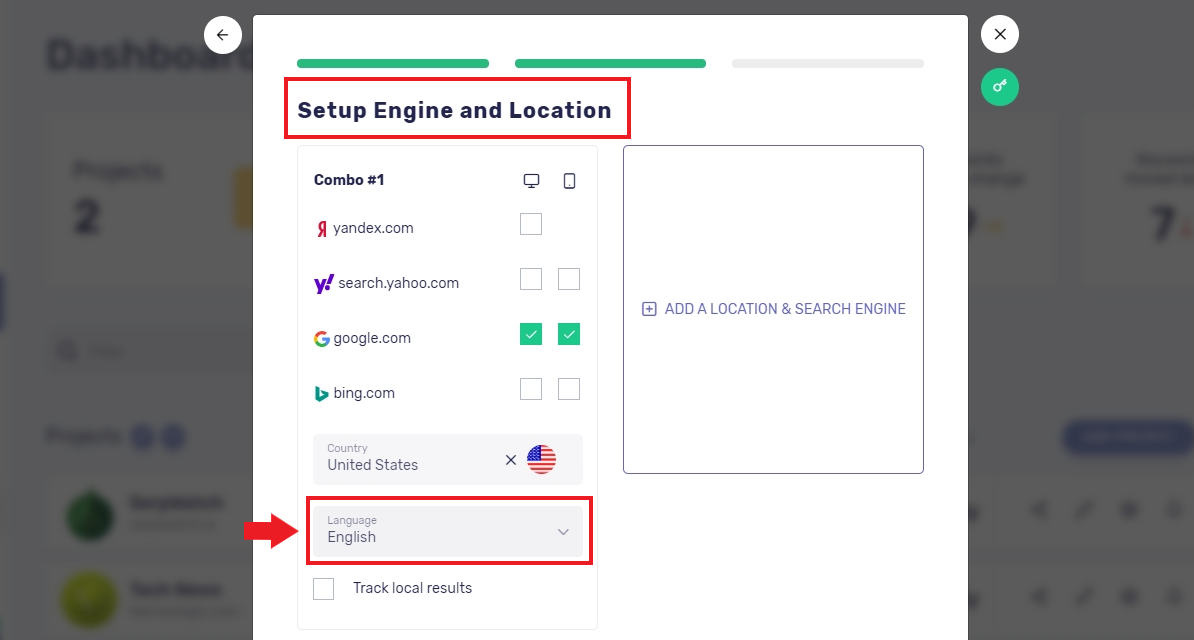Expand the Country selector field

coord(420,459)
